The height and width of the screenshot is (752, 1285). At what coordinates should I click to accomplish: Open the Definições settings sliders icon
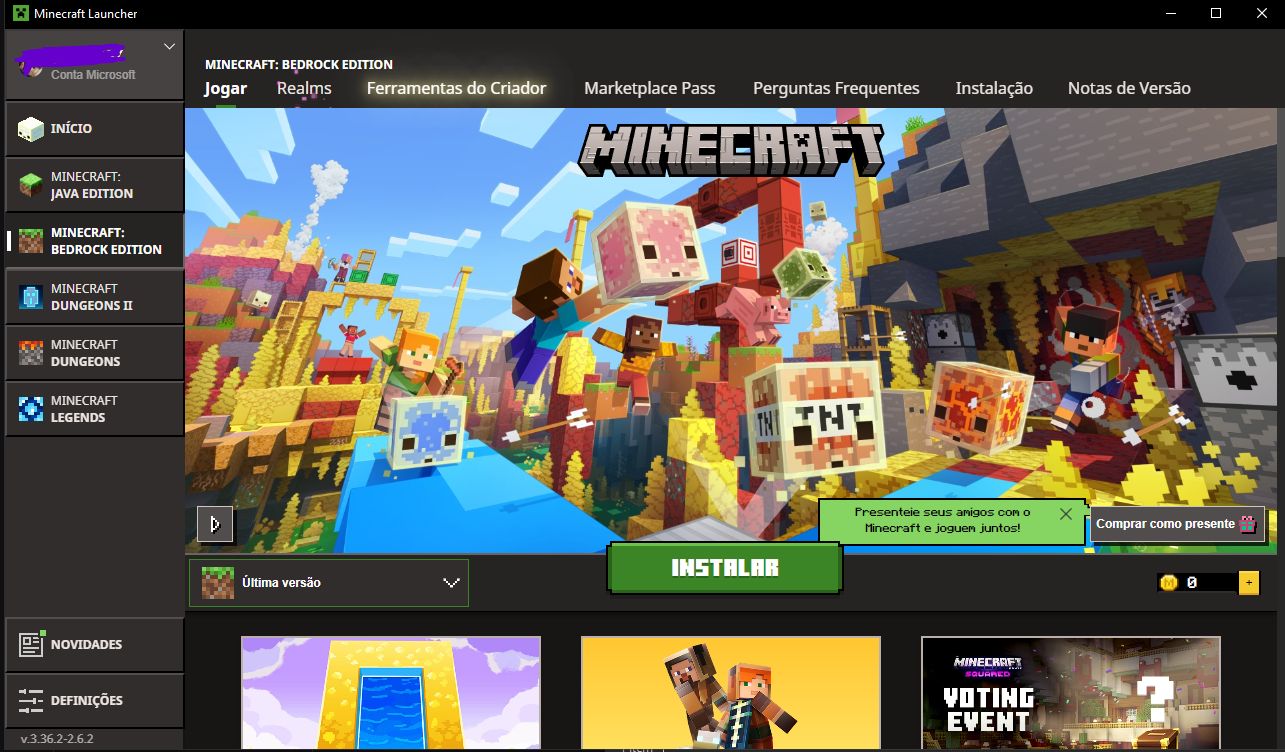pyautogui.click(x=32, y=701)
